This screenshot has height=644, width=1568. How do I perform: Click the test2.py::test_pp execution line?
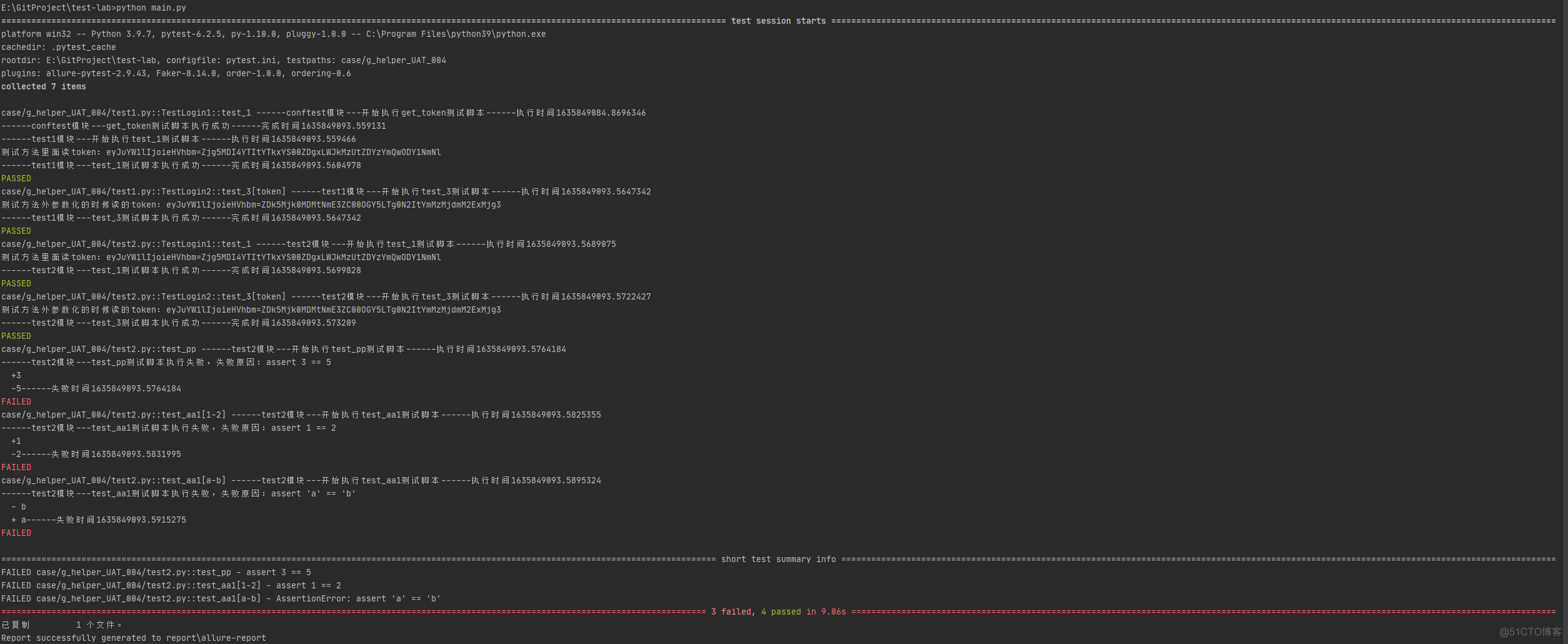pyautogui.click(x=284, y=349)
